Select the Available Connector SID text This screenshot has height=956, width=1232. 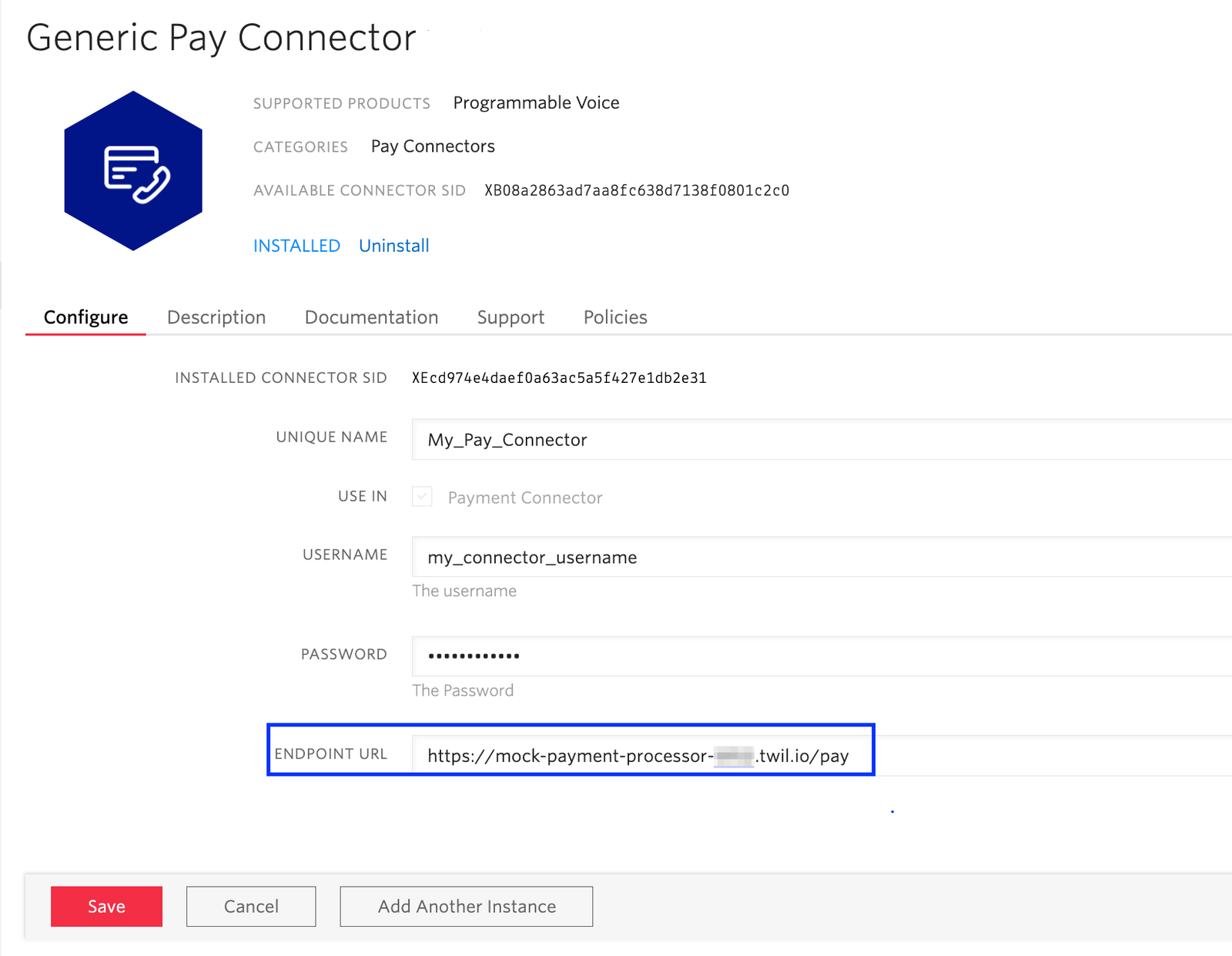pos(637,190)
